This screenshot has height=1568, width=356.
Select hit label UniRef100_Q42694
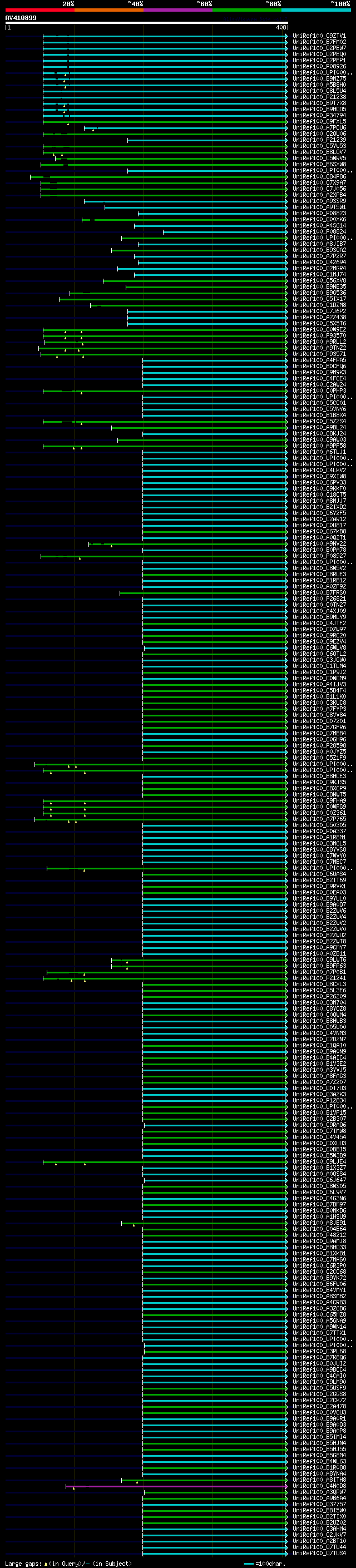[x=319, y=263]
